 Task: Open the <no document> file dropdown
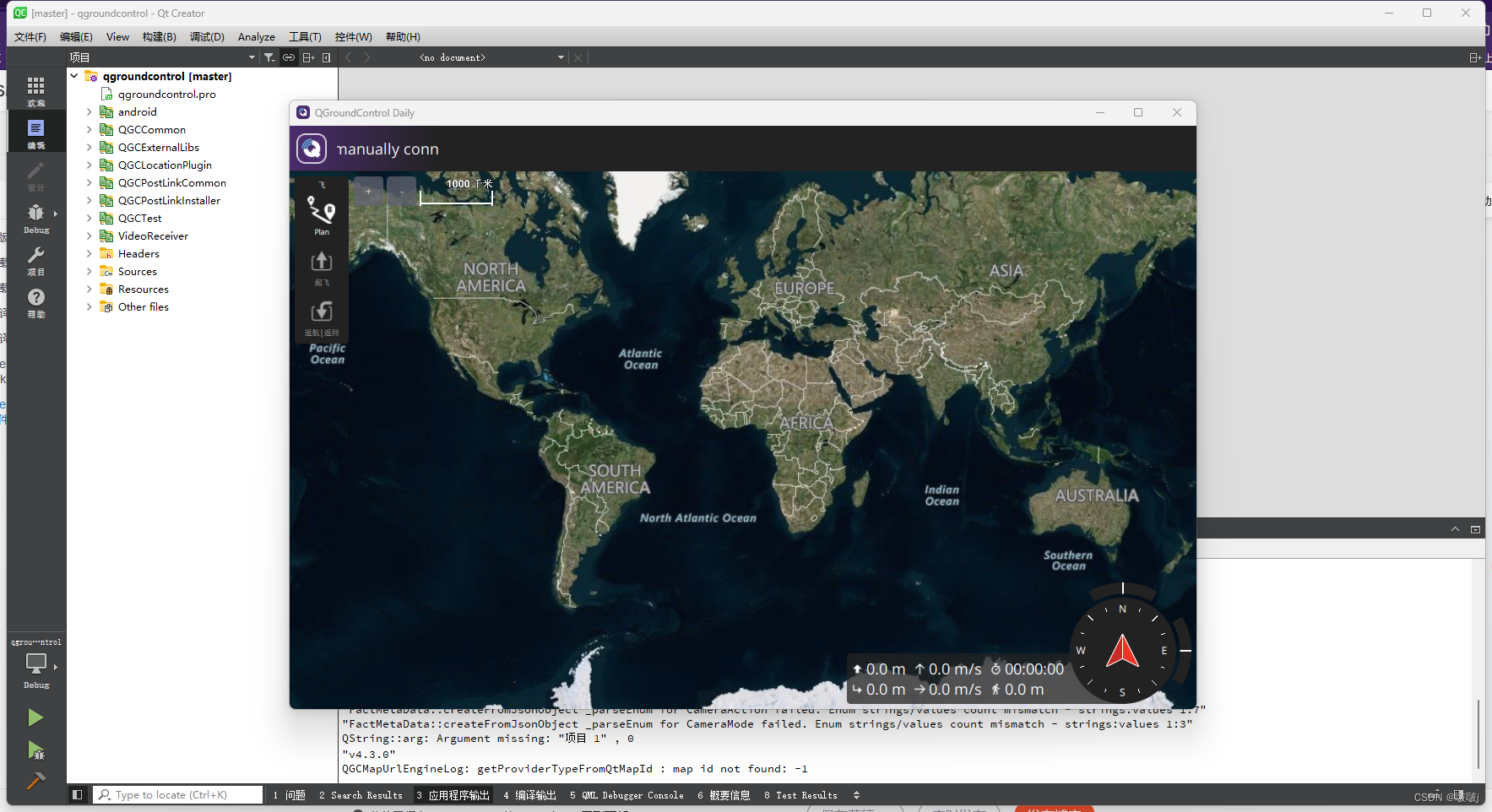492,57
